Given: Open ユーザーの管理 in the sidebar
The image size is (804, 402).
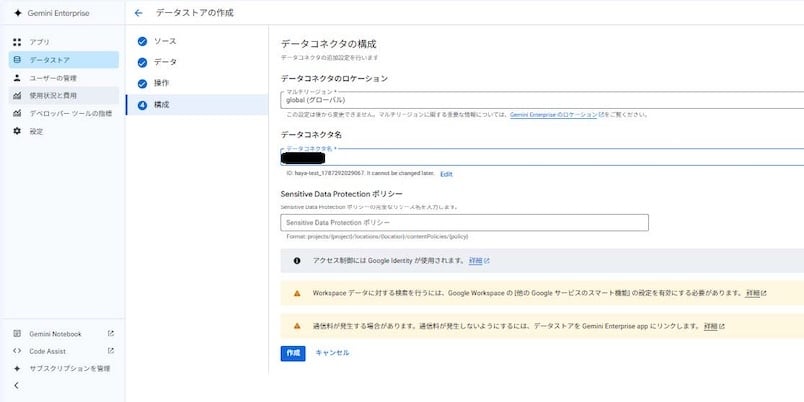Looking at the screenshot, I should coord(64,78).
